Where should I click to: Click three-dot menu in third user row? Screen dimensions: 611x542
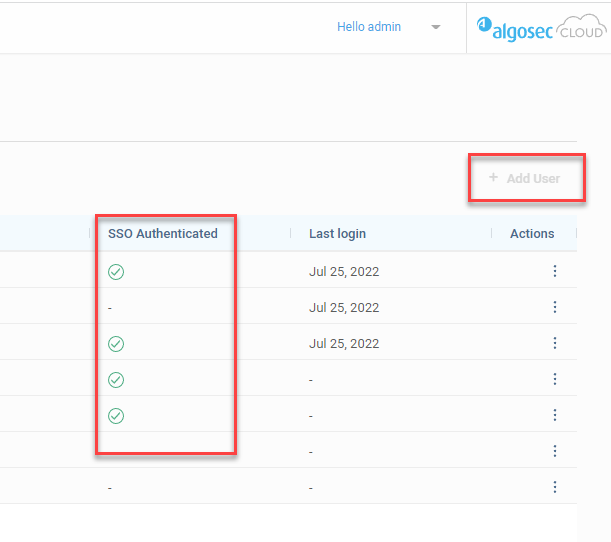(x=555, y=343)
